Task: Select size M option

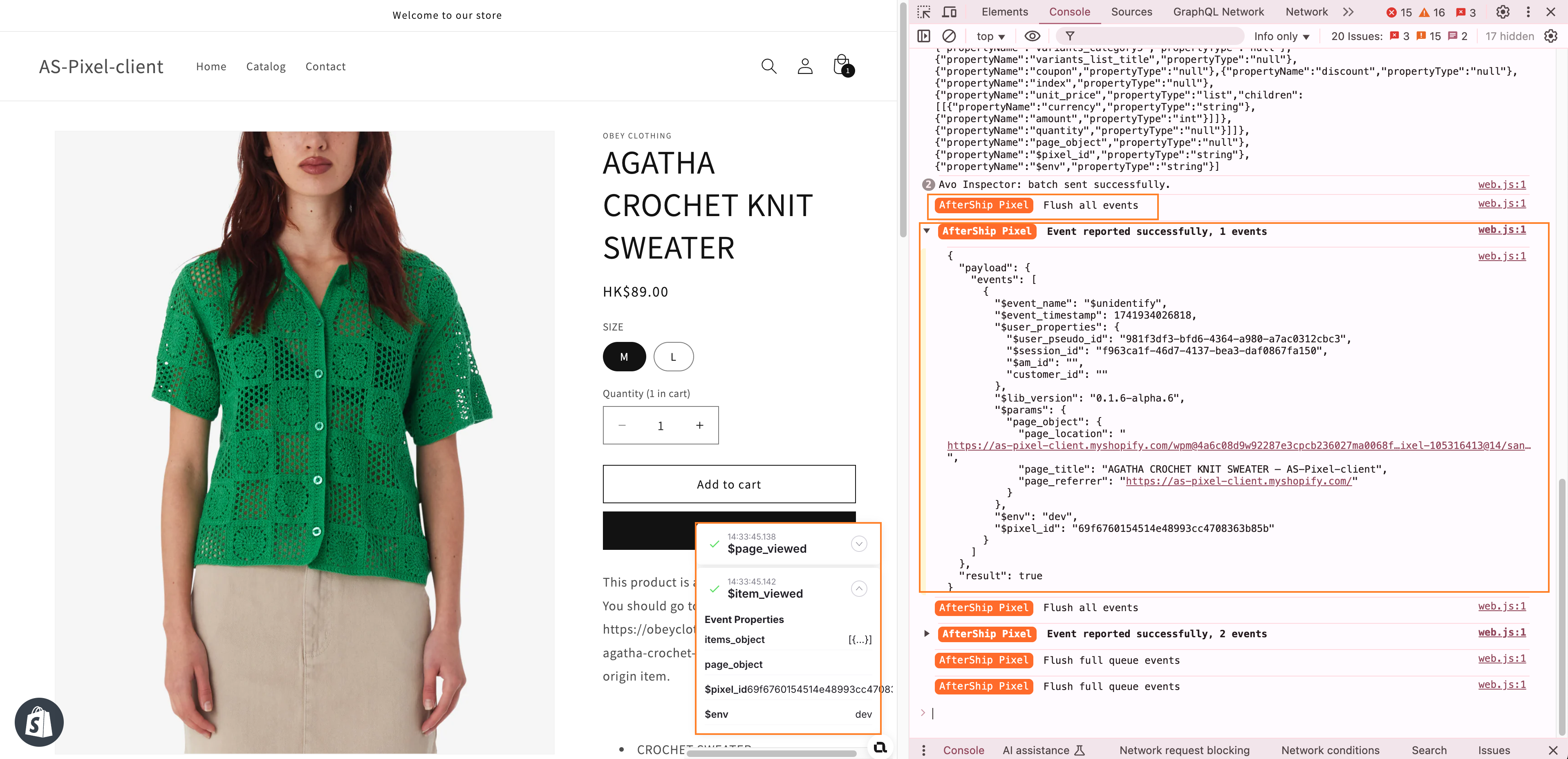Action: (624, 357)
